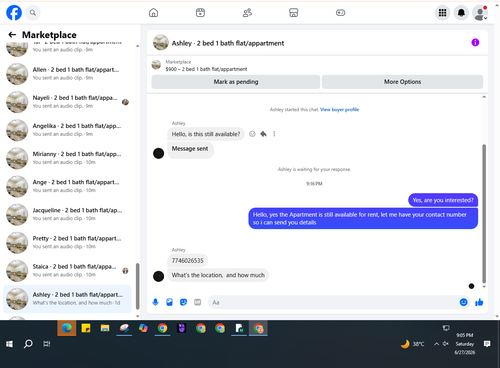This screenshot has height=368, width=500.
Task: Select the Allen conversation
Action: point(67,73)
